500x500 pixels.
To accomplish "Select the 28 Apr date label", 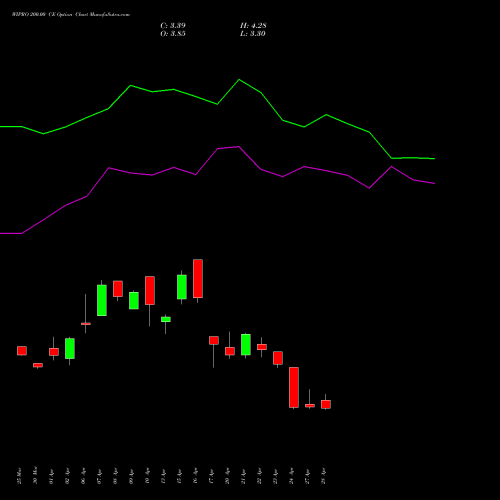I will tap(324, 477).
